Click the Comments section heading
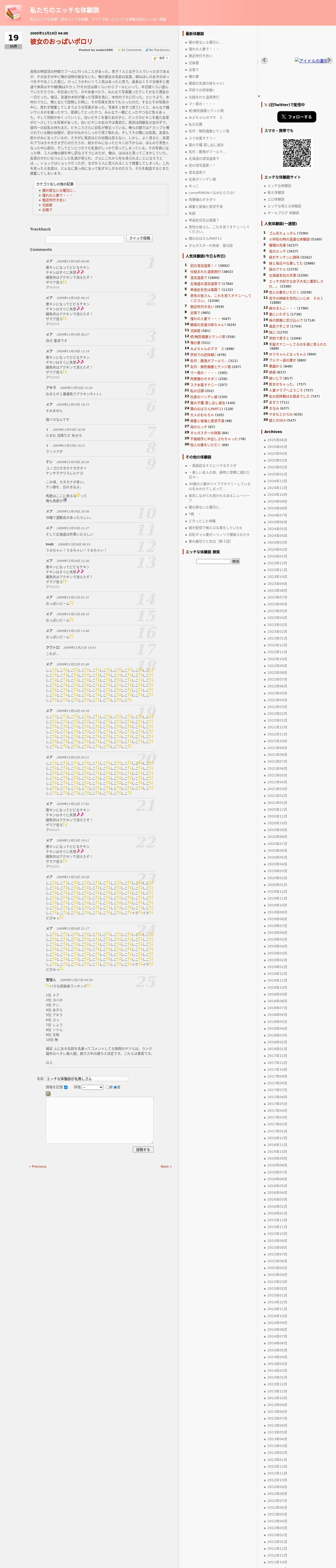The height and width of the screenshot is (1568, 336). coord(41,250)
